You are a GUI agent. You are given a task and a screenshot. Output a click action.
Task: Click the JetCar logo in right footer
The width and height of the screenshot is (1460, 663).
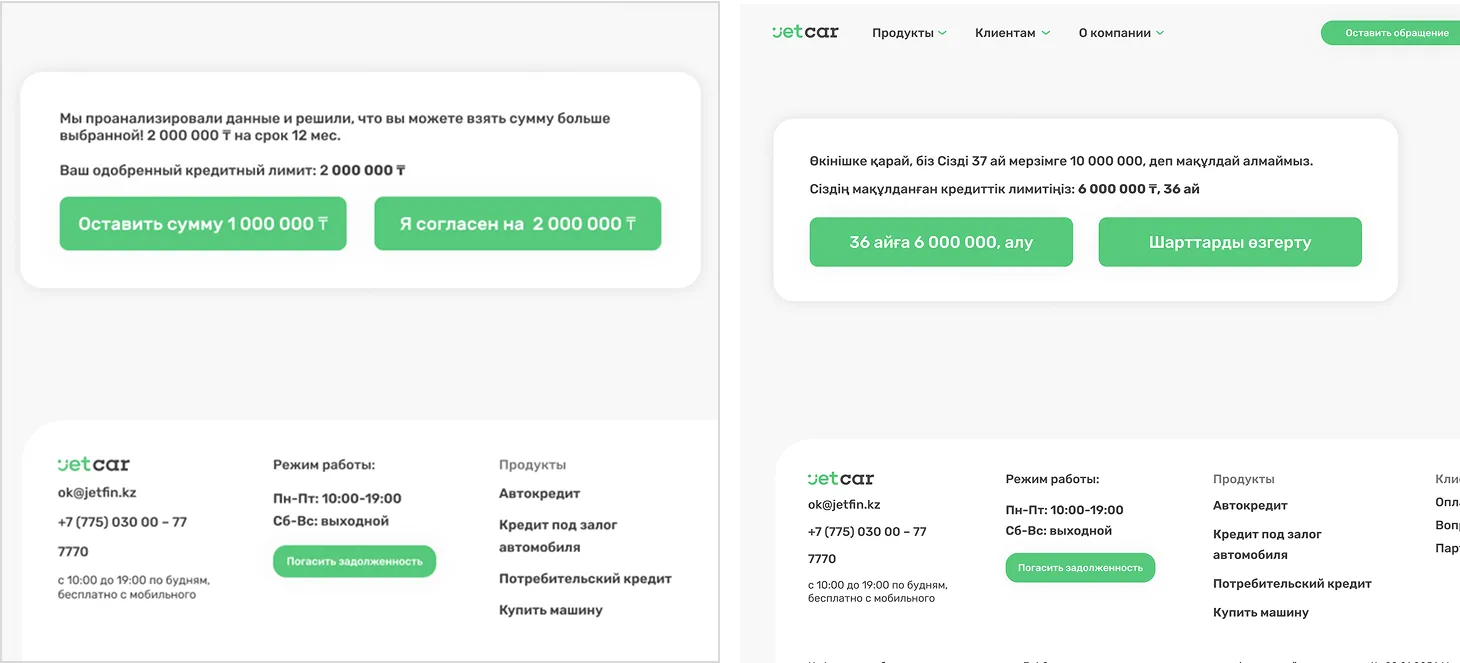[x=841, y=479]
